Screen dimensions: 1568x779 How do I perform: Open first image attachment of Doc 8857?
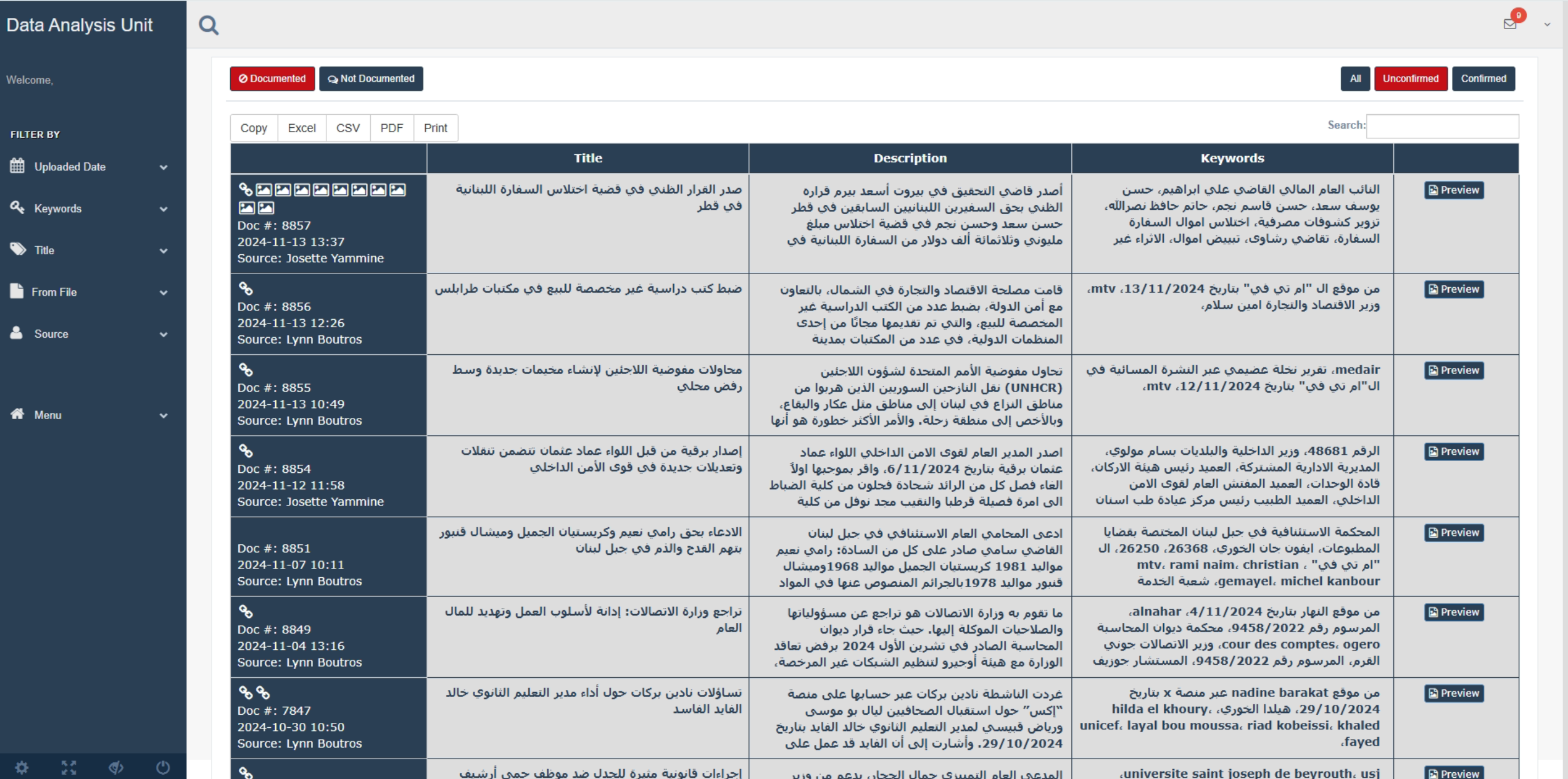pos(263,190)
